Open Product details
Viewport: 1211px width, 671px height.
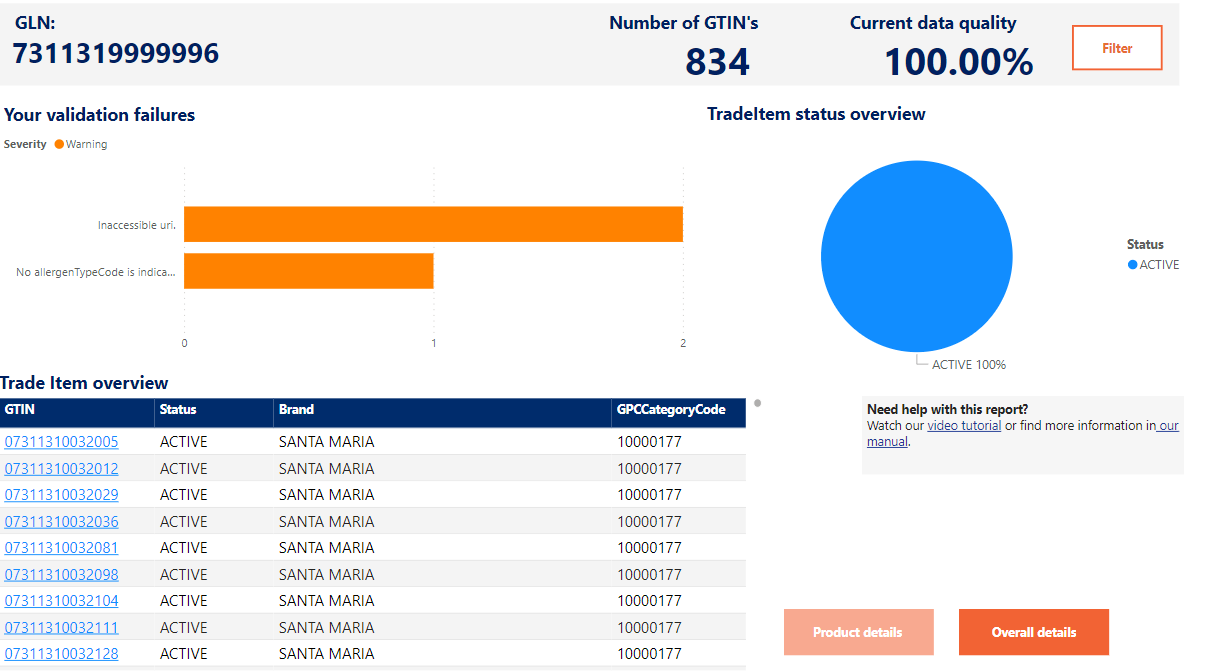(x=858, y=632)
